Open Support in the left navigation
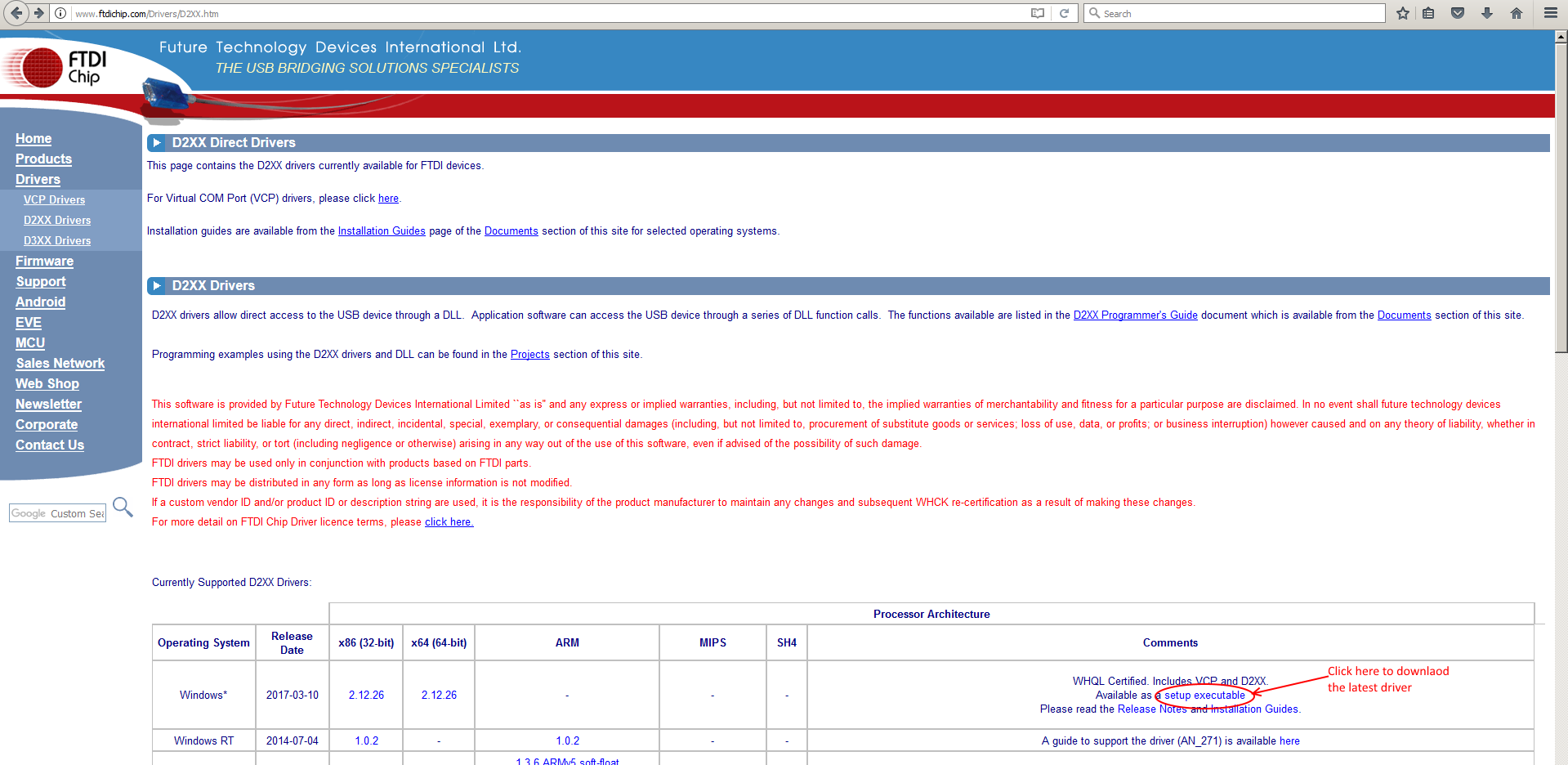This screenshot has width=1568, height=765. (x=41, y=282)
